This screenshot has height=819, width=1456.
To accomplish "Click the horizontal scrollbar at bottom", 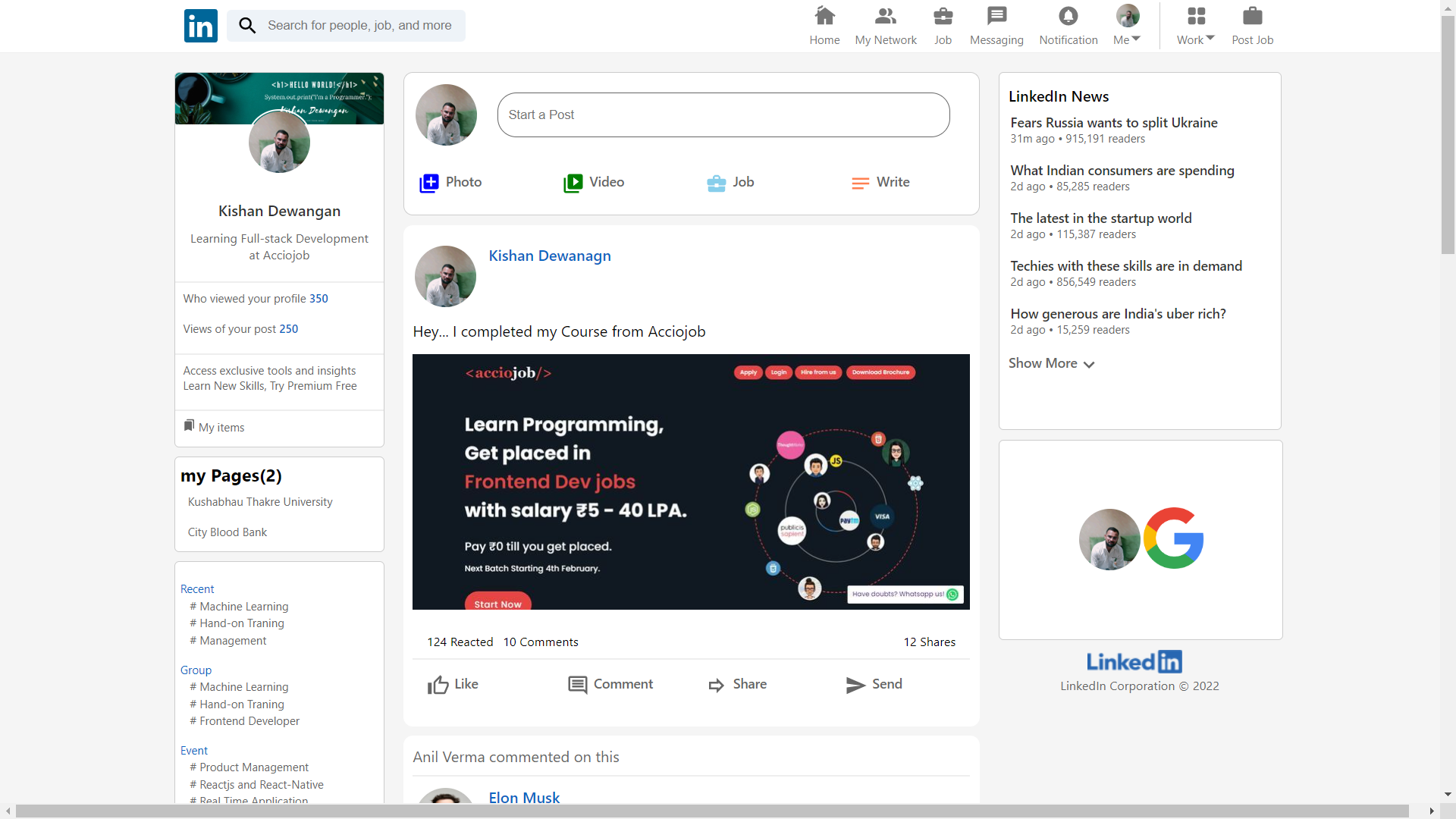I will [x=712, y=811].
